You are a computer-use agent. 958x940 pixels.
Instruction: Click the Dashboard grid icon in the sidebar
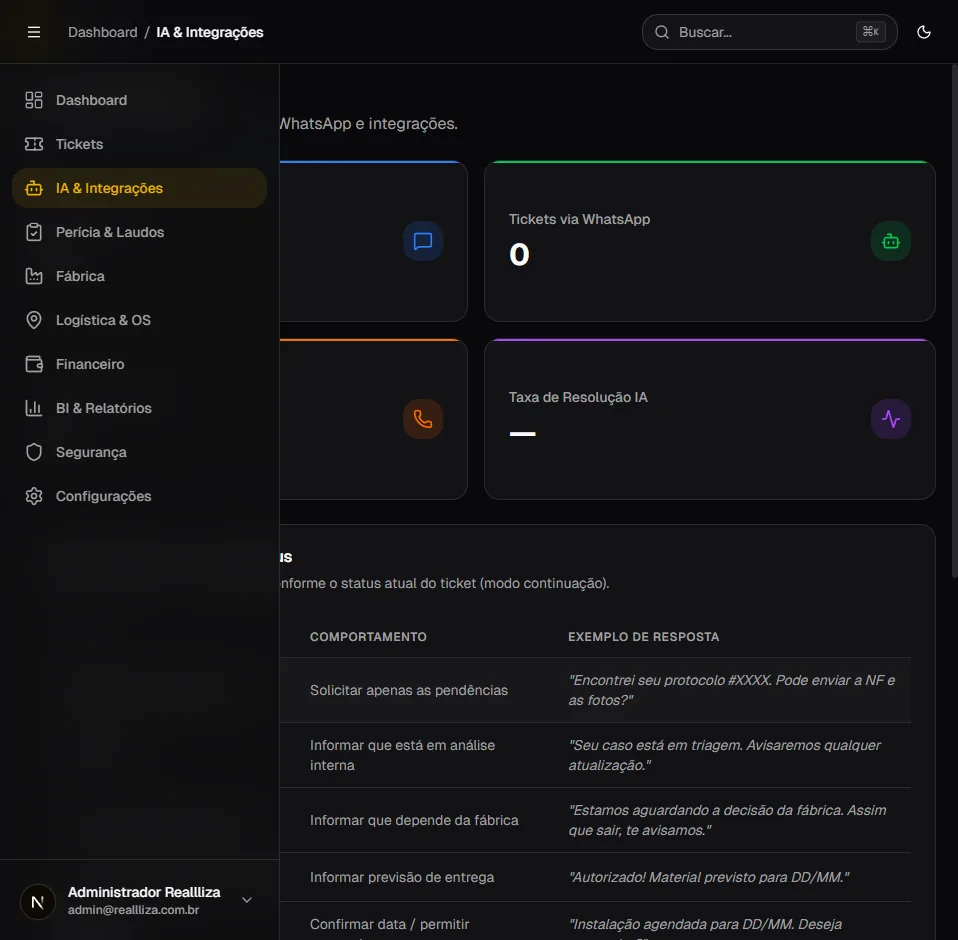pos(34,100)
